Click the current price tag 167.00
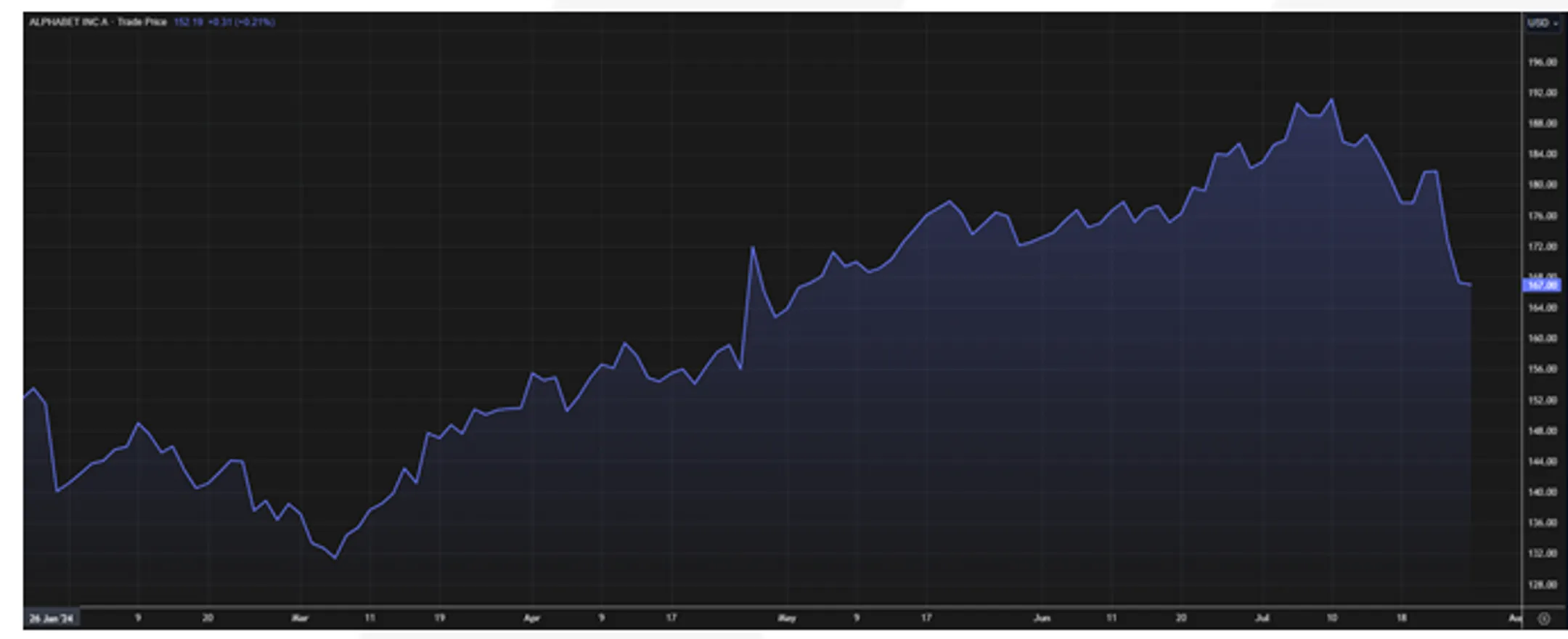 point(1541,285)
